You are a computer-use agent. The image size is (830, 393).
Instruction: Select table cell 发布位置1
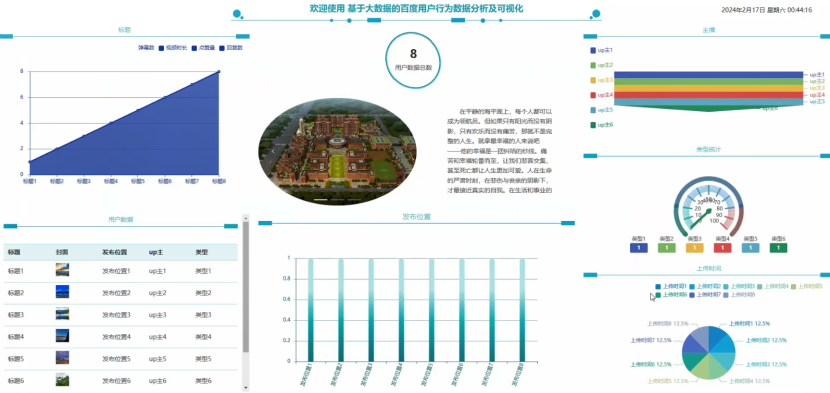click(116, 271)
